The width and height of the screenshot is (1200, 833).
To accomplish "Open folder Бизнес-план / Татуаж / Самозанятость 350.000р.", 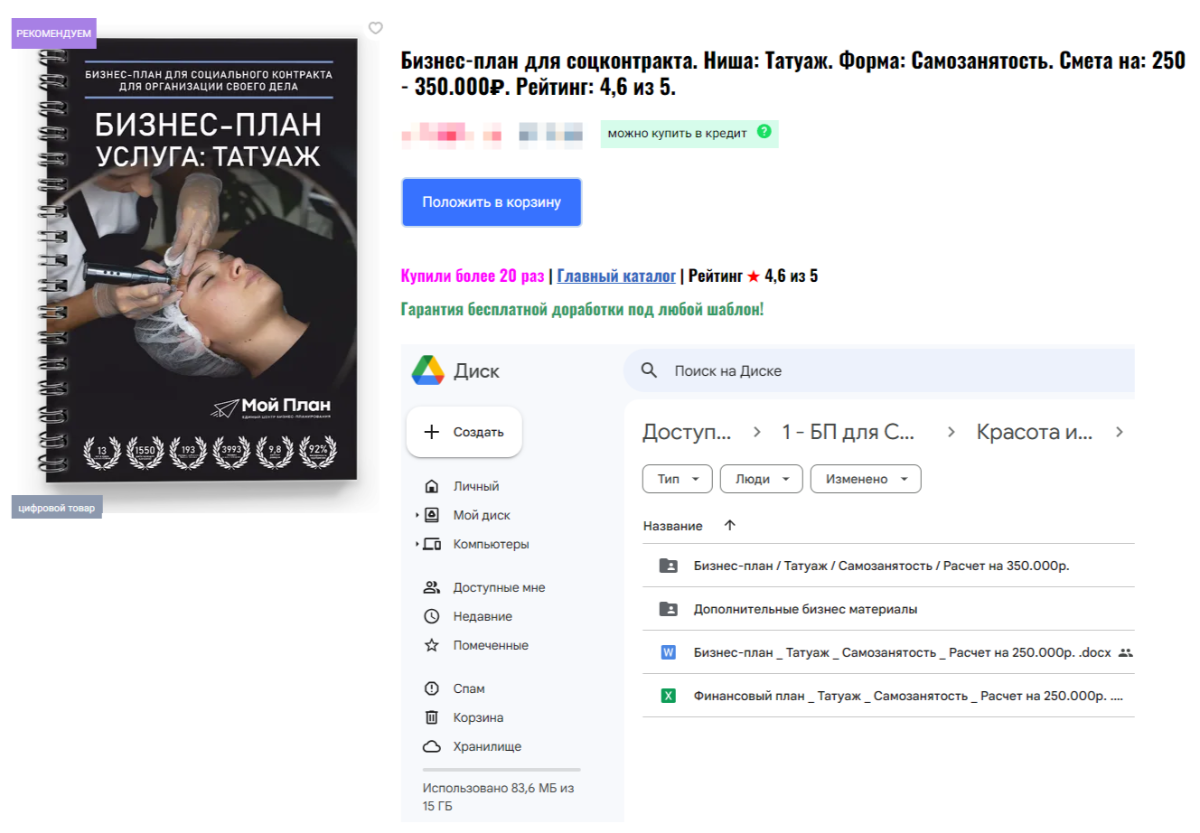I will pyautogui.click(x=888, y=566).
